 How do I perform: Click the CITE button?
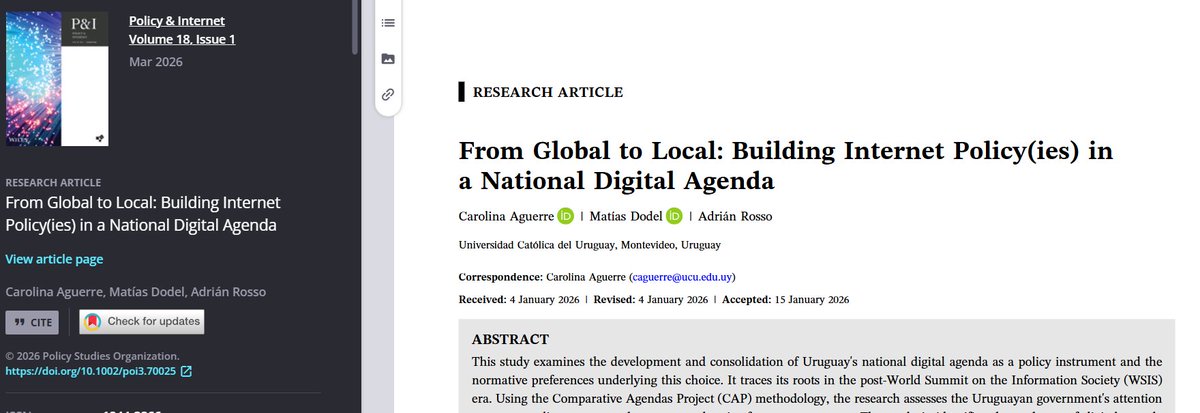(32, 322)
